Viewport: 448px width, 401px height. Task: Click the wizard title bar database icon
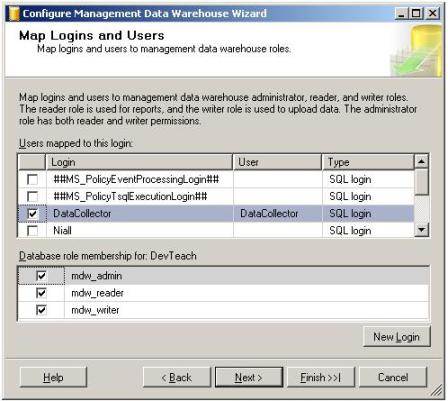[x=14, y=13]
